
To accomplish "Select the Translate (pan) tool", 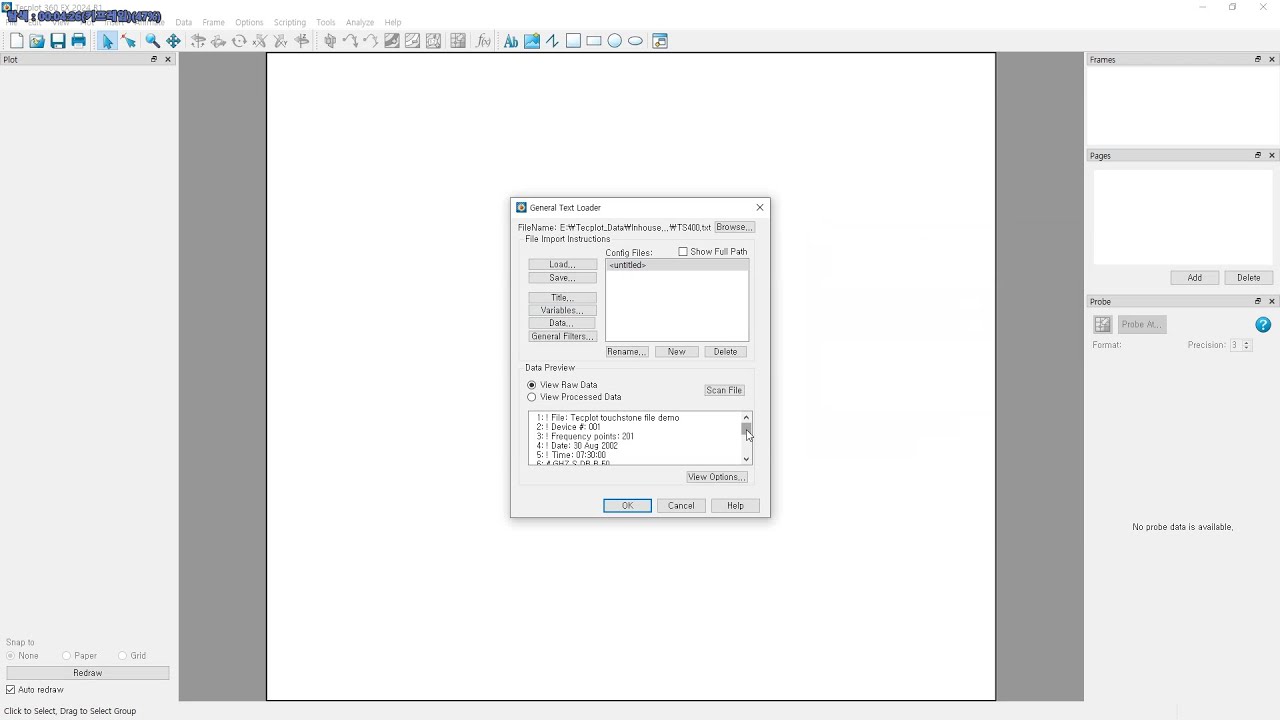I will 173,41.
